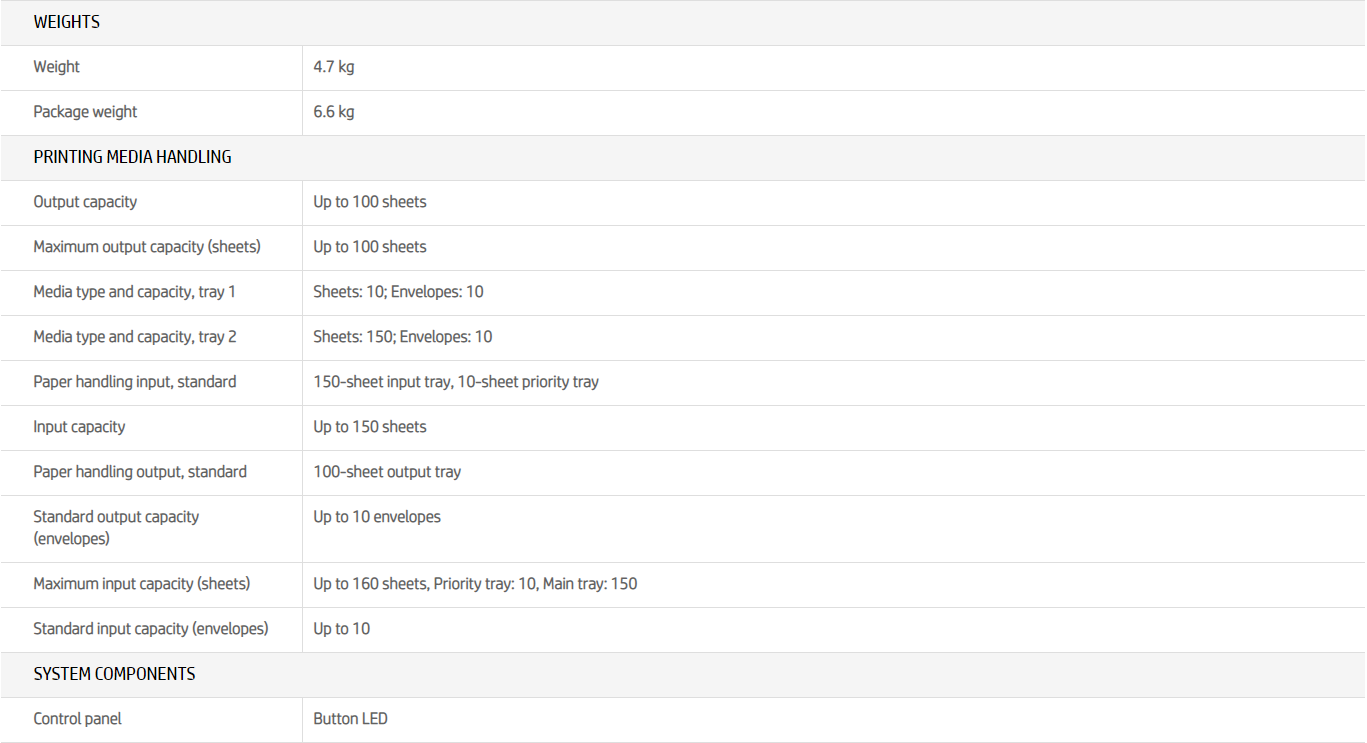The height and width of the screenshot is (743, 1367).
Task: Click the 'Up to 150 sheets' value
Action: point(370,427)
